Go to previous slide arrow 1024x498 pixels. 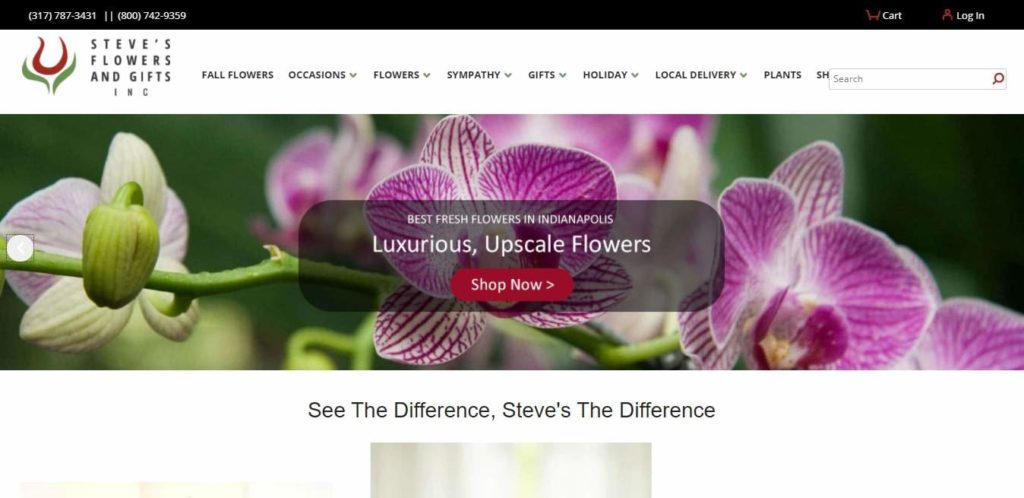pos(20,248)
